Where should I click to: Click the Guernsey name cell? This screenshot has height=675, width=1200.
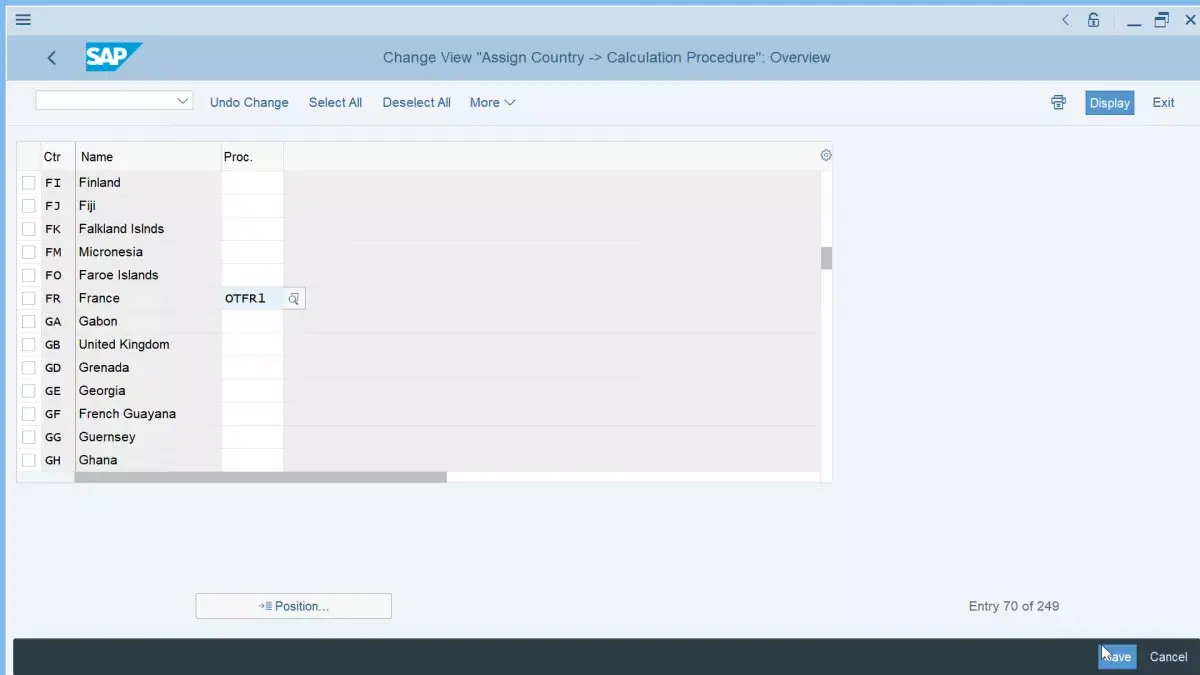click(148, 437)
